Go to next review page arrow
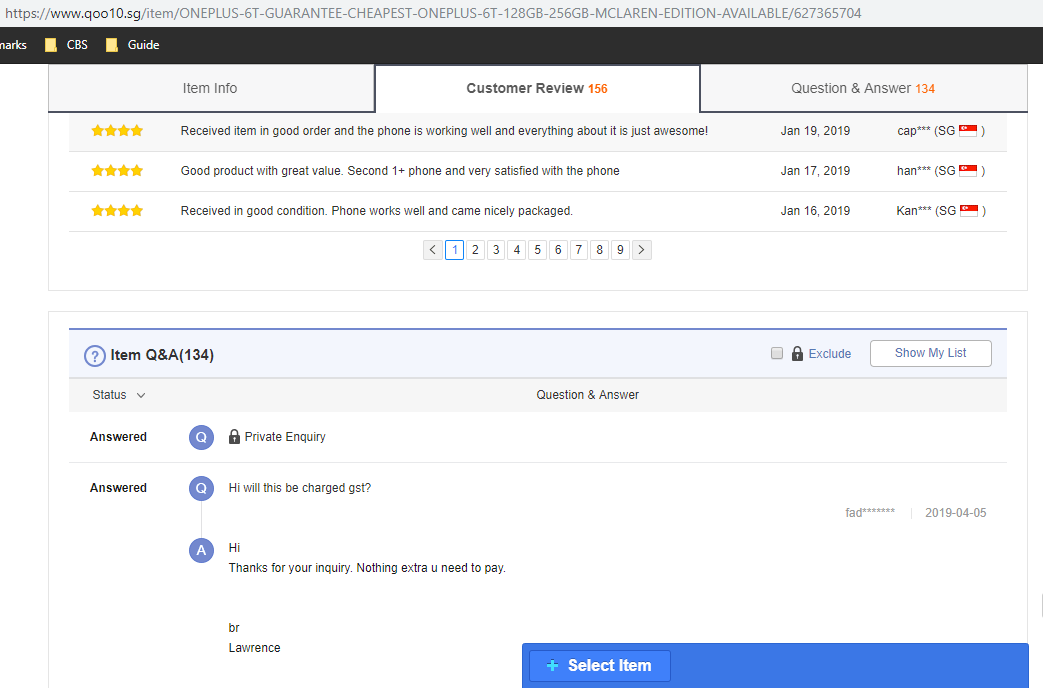This screenshot has width=1043, height=688. pyautogui.click(x=641, y=250)
